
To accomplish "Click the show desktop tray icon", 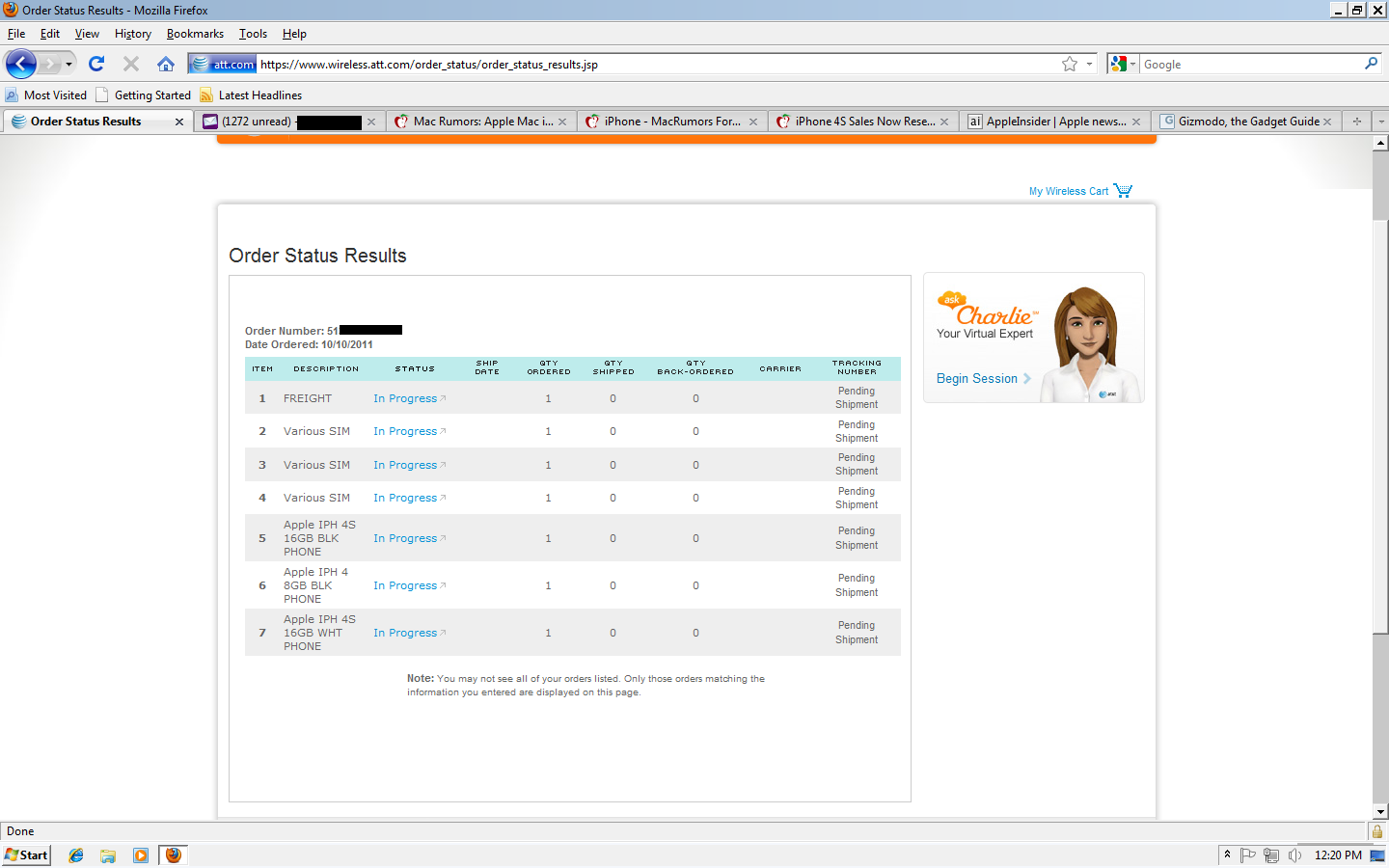I will point(1377,855).
